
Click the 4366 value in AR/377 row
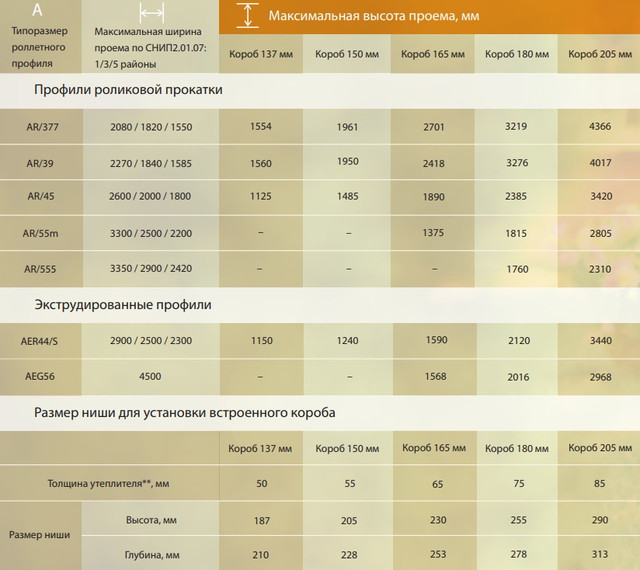click(x=602, y=125)
